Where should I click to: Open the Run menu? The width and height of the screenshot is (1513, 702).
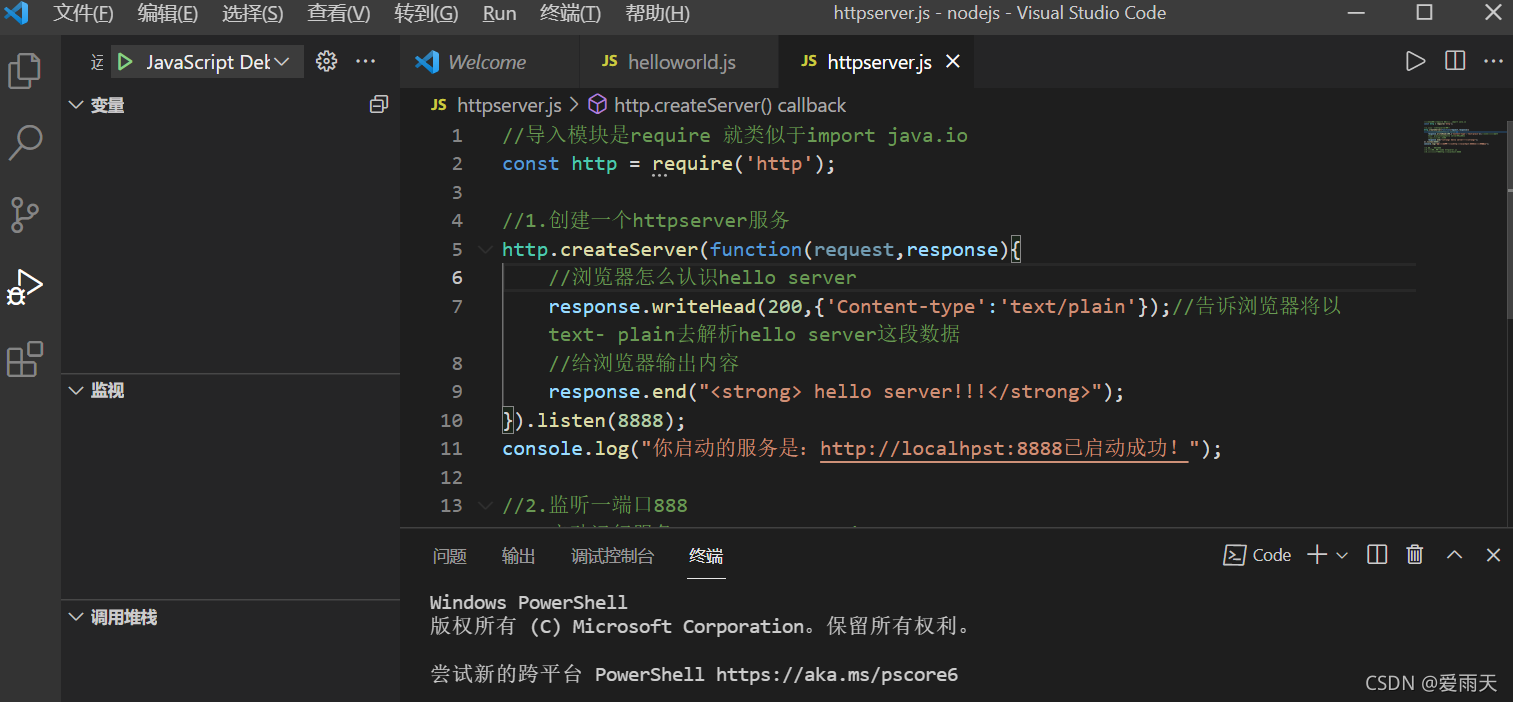[x=499, y=13]
